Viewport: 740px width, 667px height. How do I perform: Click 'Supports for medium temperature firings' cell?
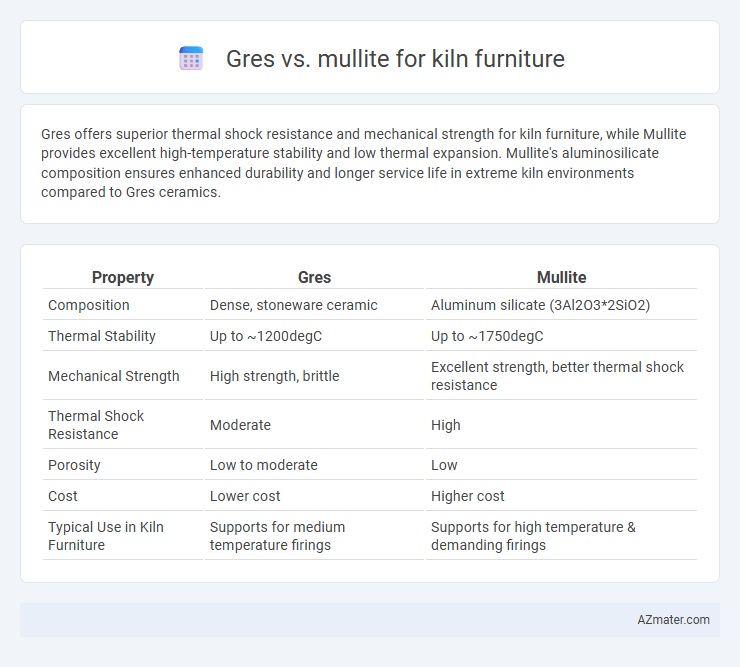[278, 536]
